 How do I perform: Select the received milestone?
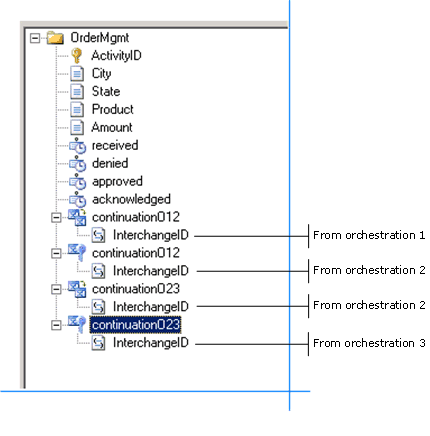tap(115, 145)
